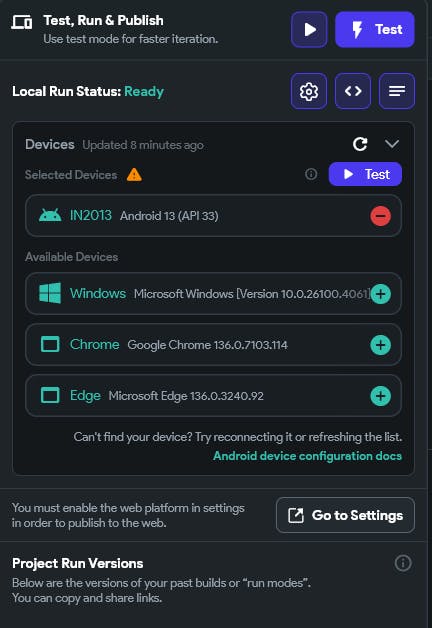Click the Test, Run & Publish devices icon
The height and width of the screenshot is (628, 432).
click(22, 22)
